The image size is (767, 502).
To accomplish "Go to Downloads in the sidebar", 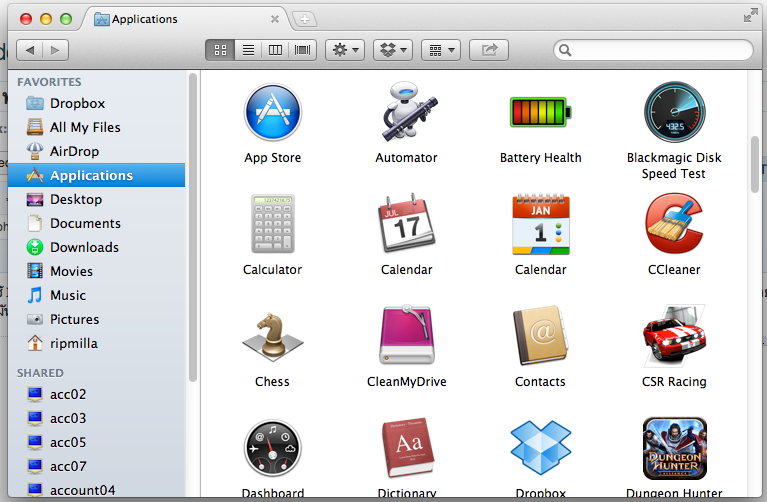I will (x=84, y=247).
